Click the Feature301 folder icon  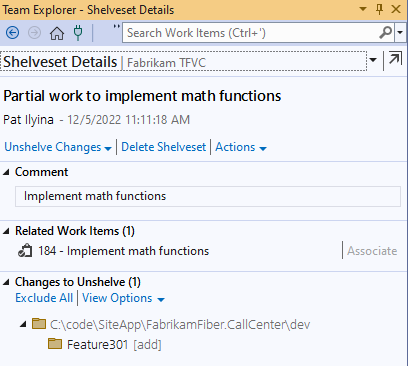(x=55, y=344)
